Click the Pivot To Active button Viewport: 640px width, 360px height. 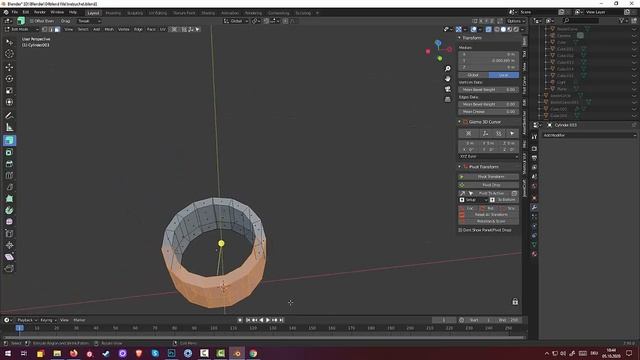pyautogui.click(x=491, y=193)
